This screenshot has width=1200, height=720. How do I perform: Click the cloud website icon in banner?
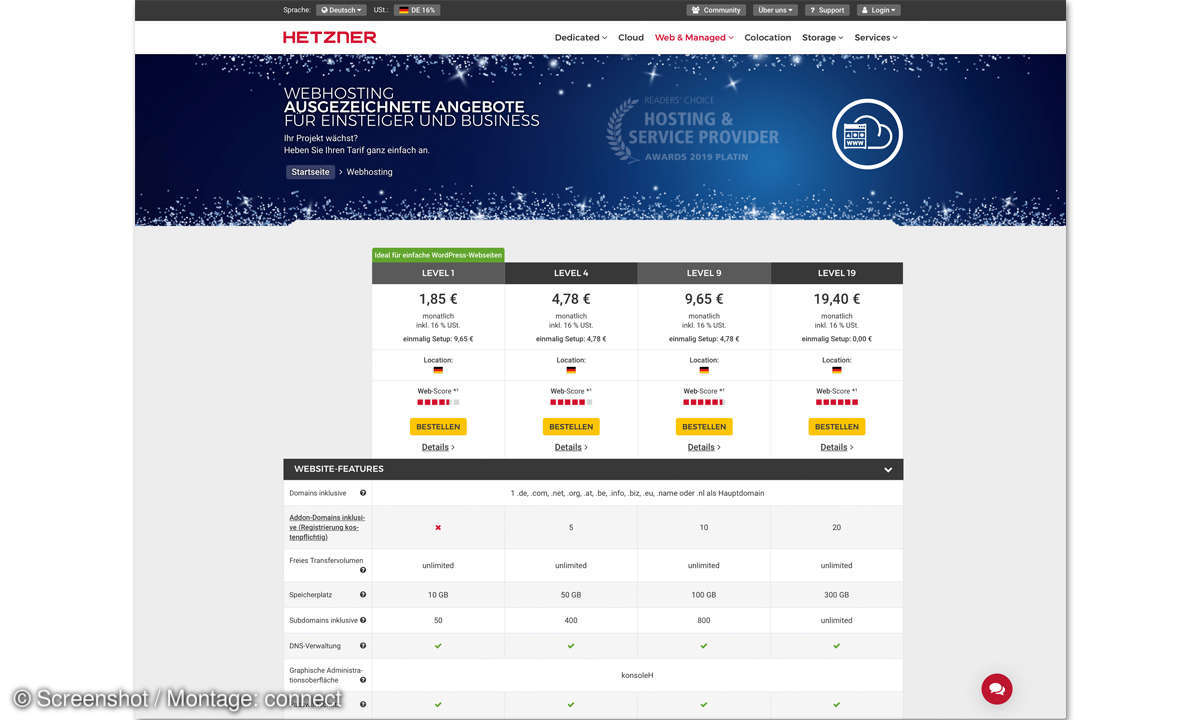pos(866,134)
